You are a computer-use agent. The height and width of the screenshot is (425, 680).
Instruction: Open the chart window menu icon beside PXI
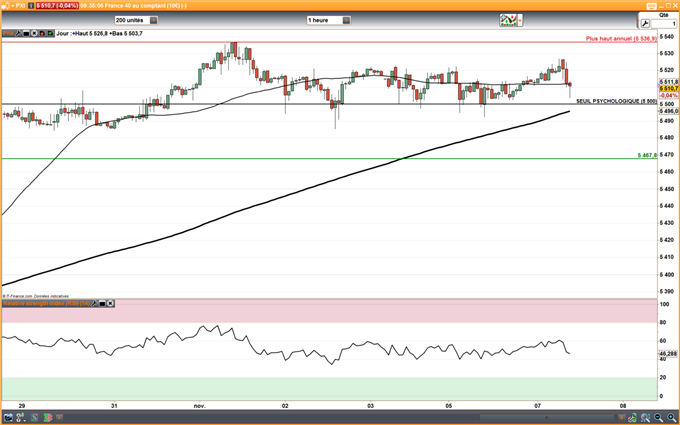(6, 6)
